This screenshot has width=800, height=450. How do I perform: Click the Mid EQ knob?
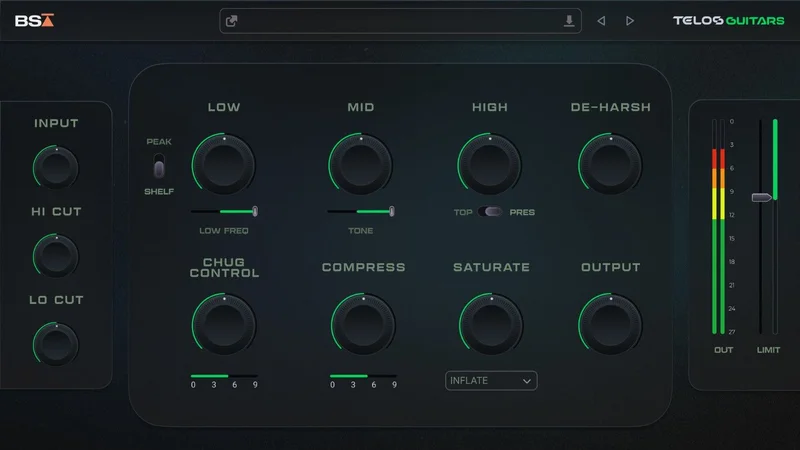tap(360, 164)
